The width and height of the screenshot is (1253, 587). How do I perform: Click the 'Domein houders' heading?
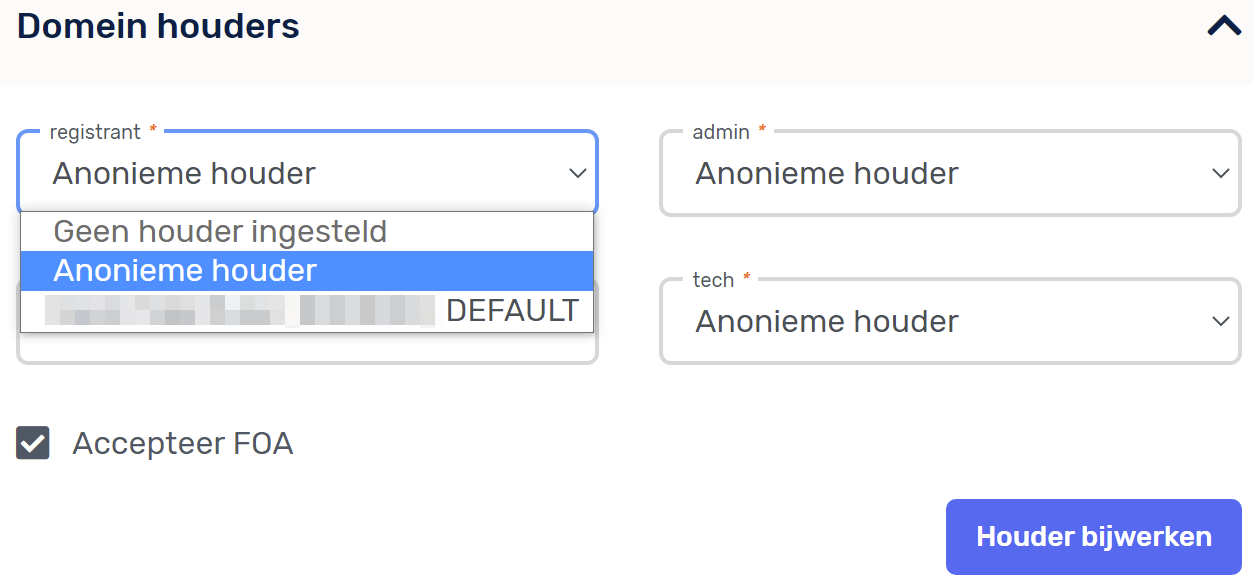(x=158, y=26)
